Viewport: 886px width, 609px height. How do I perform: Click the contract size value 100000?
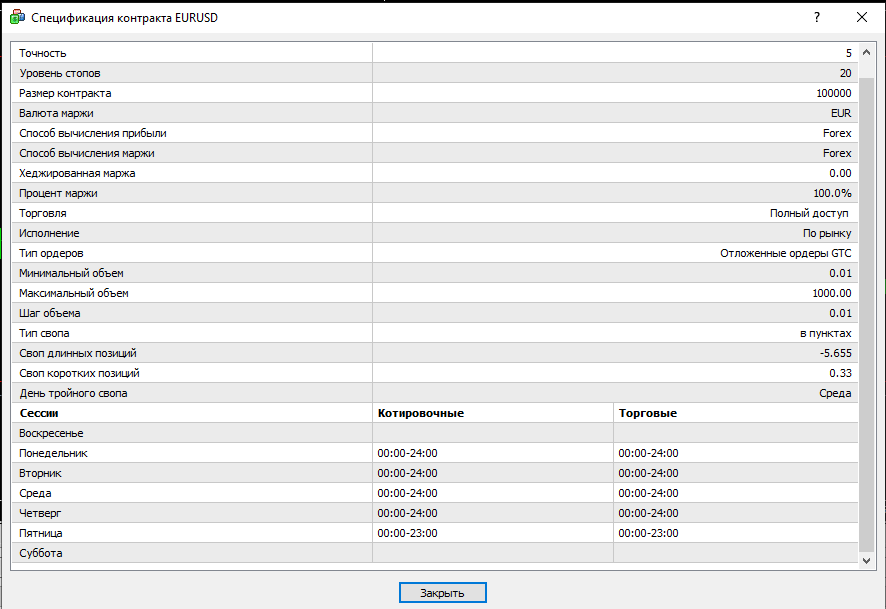pyautogui.click(x=833, y=93)
